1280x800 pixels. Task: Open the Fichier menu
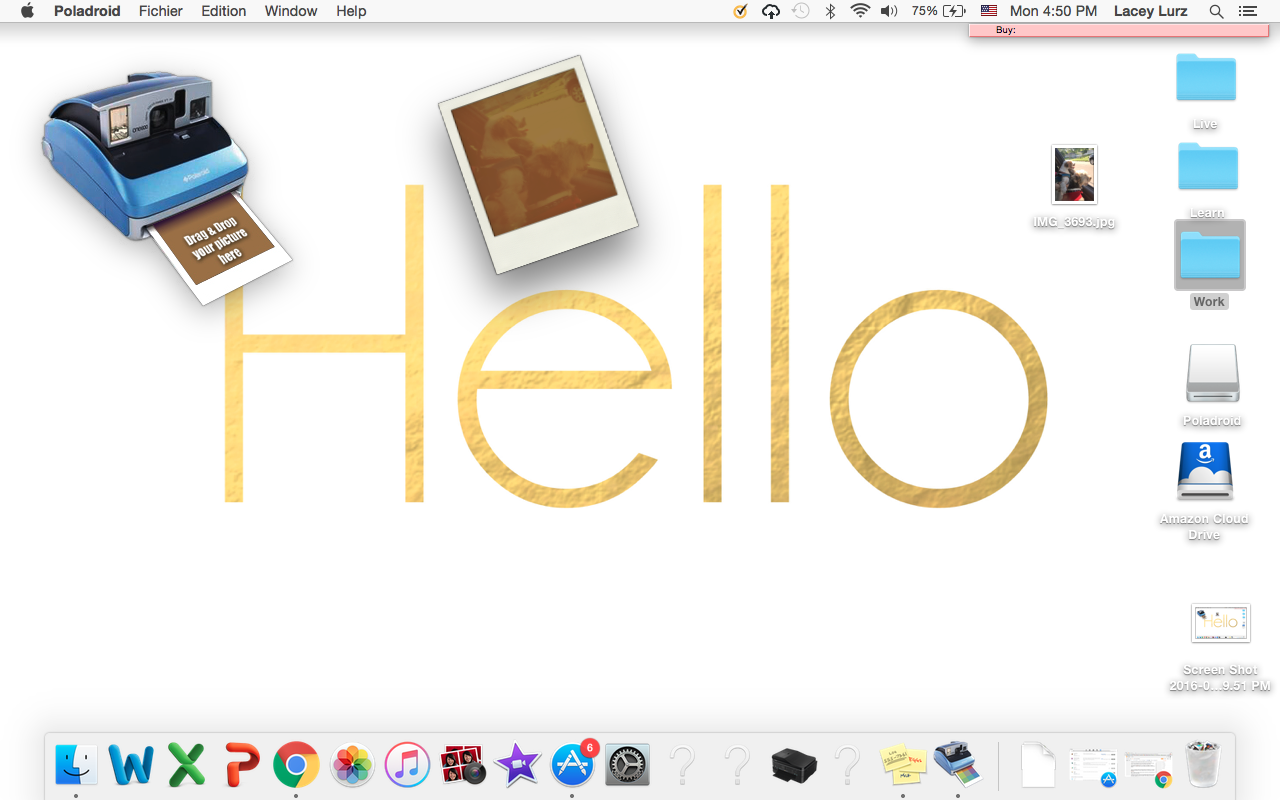pos(161,11)
